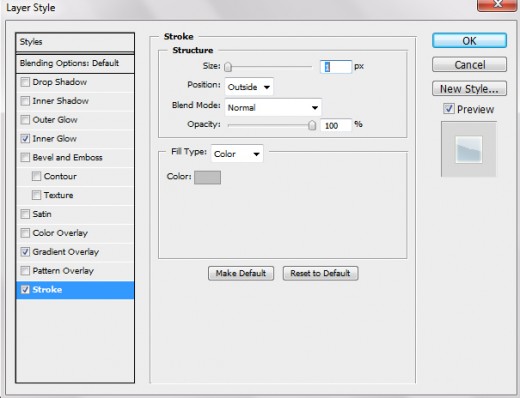Open the Gradient Overlay settings label

66,252
